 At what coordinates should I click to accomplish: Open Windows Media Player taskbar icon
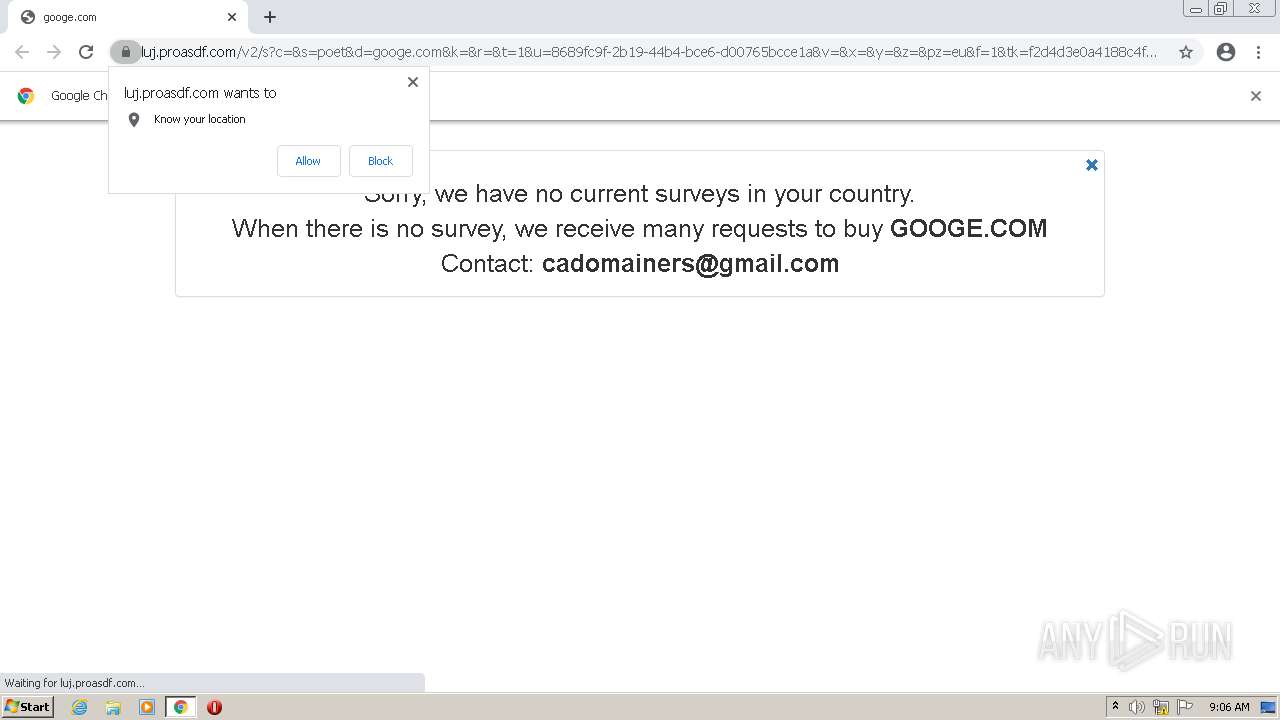147,707
